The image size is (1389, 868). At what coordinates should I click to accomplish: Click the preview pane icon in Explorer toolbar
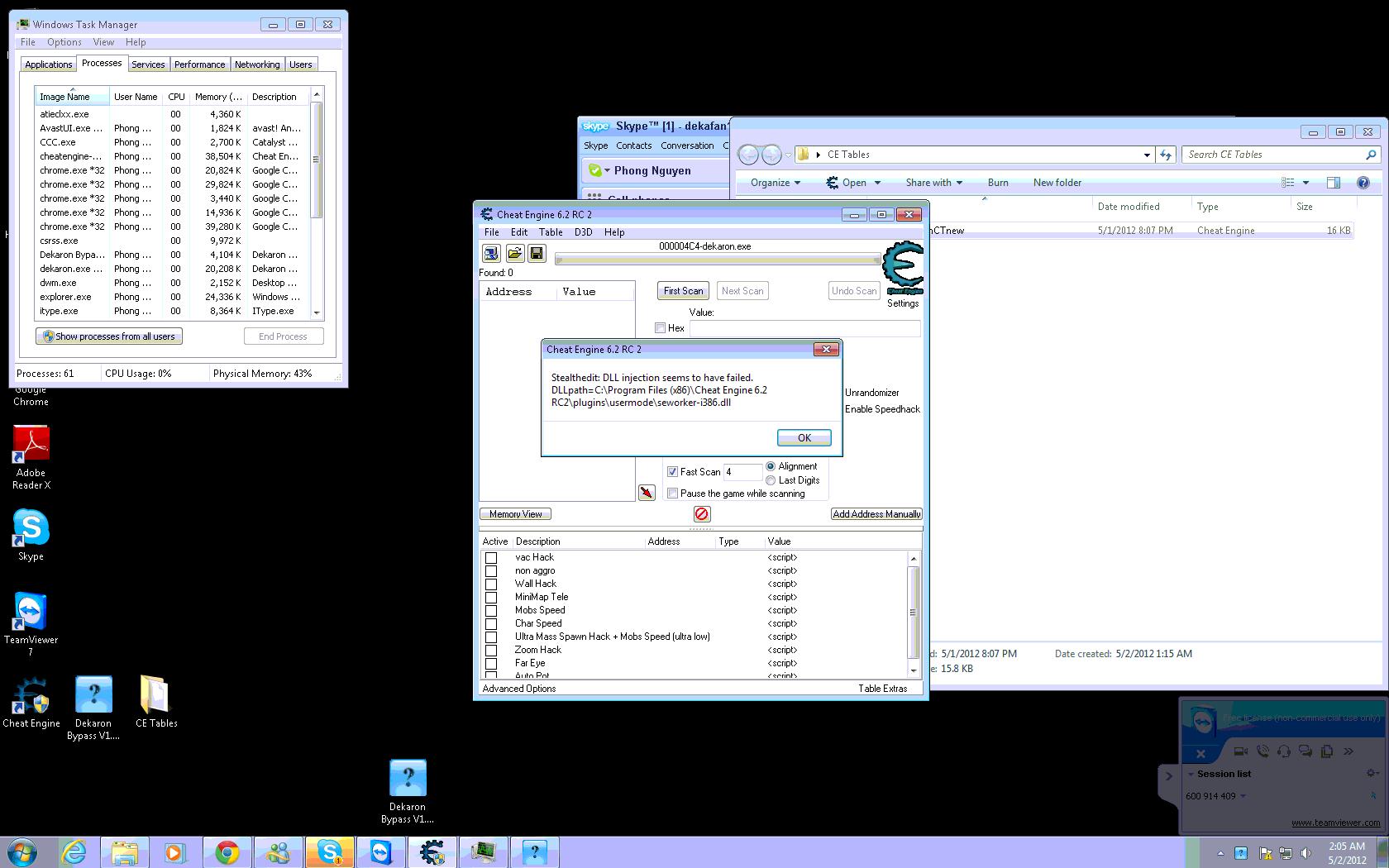(1333, 183)
